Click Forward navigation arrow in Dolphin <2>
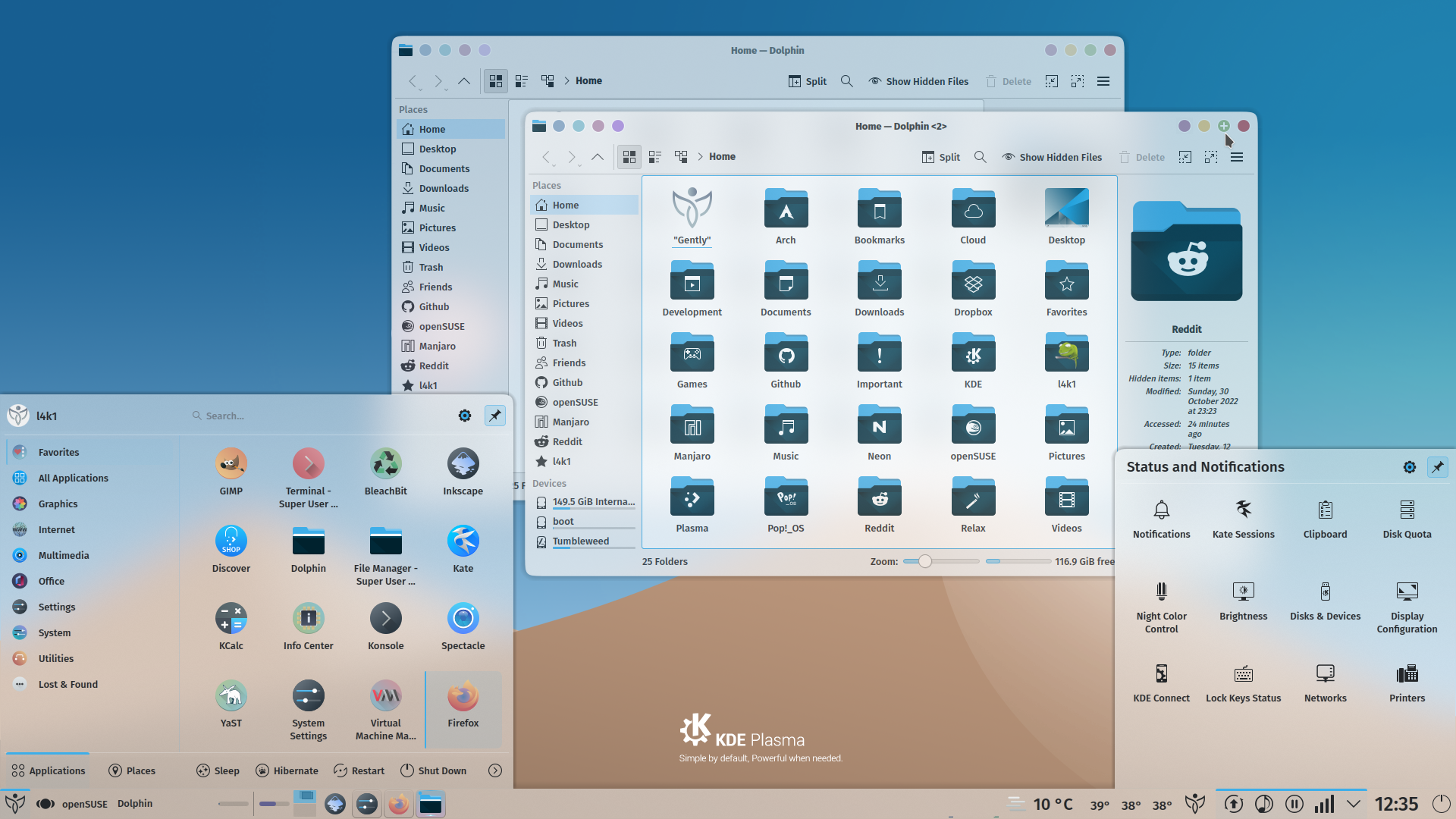The height and width of the screenshot is (819, 1456). 572,157
